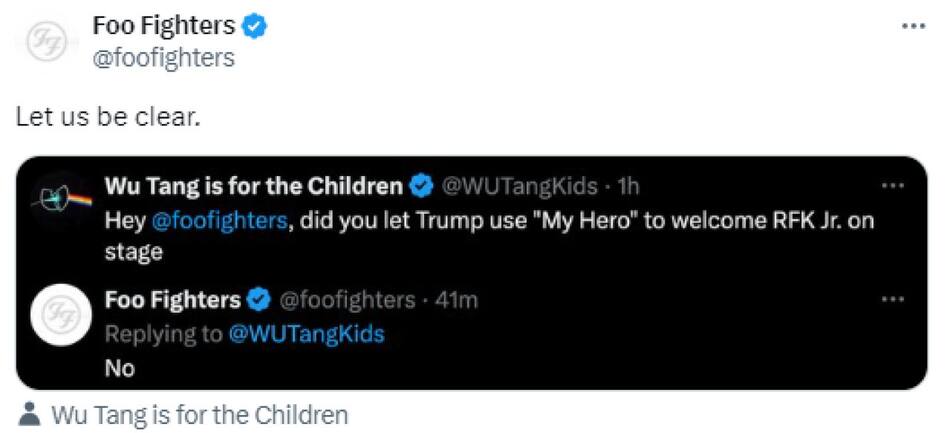Click the @foofighters handle under the header name

(x=163, y=58)
